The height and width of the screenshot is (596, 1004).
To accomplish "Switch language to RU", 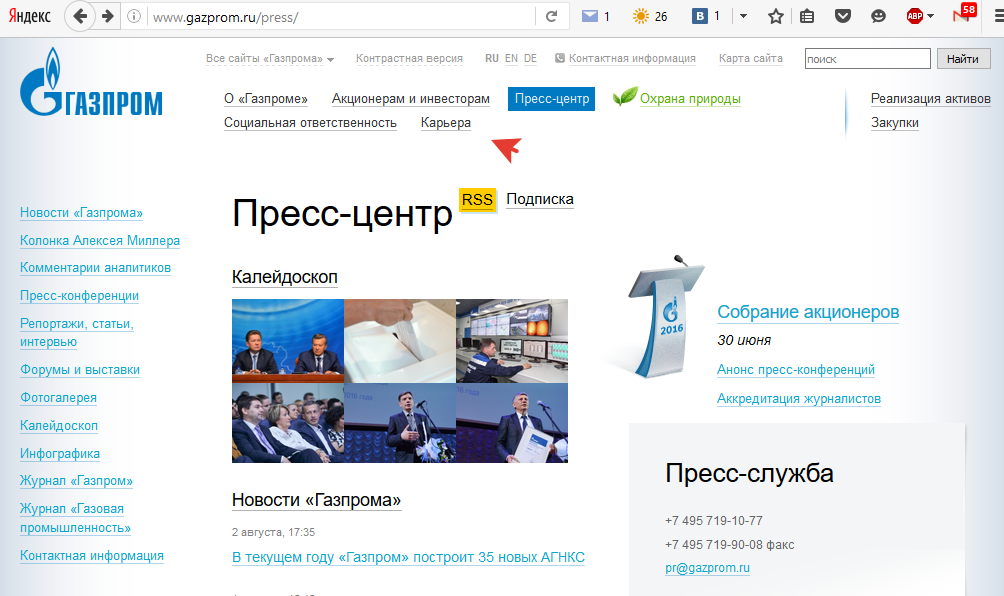I will coord(492,58).
